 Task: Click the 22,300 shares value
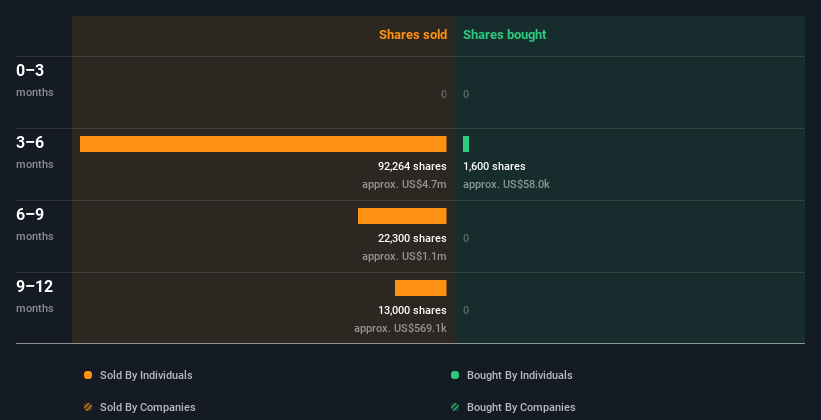(412, 238)
